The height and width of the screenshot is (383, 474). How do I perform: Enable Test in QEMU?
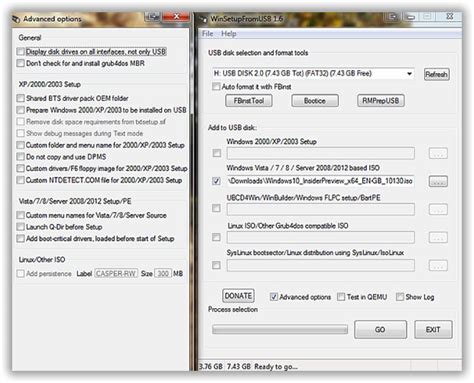click(x=341, y=297)
